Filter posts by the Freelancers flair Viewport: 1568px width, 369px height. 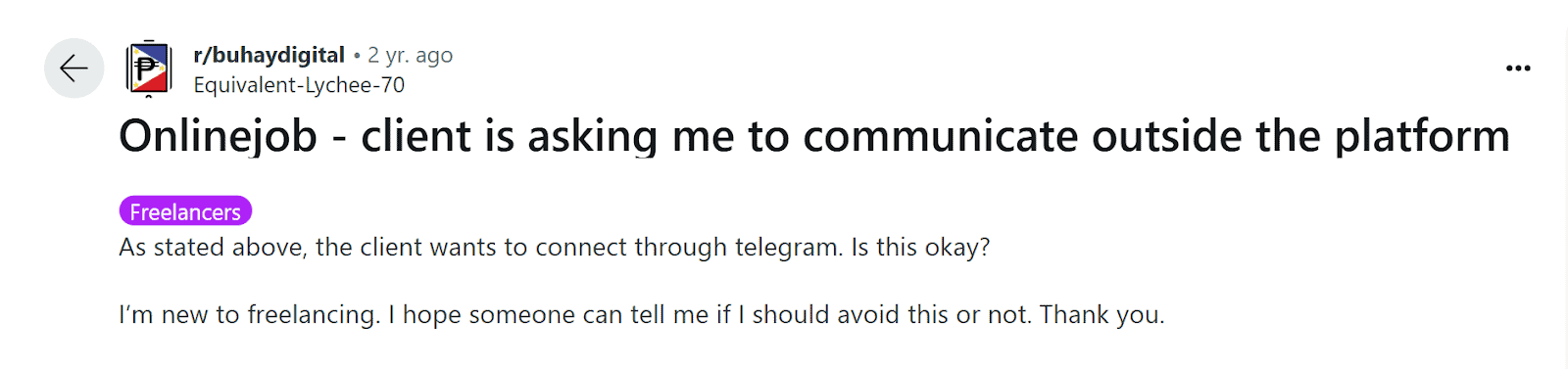click(185, 211)
